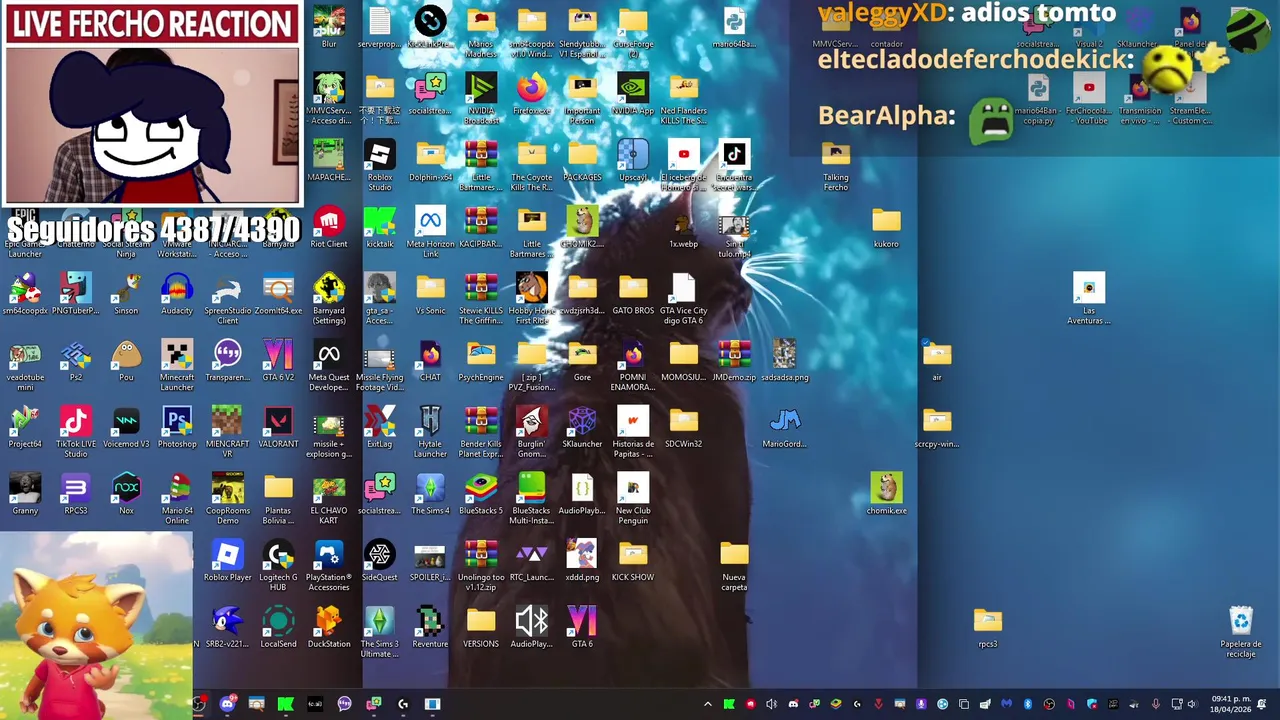
Task: Launch Roblox Studio from the desktop
Action: pyautogui.click(x=380, y=165)
